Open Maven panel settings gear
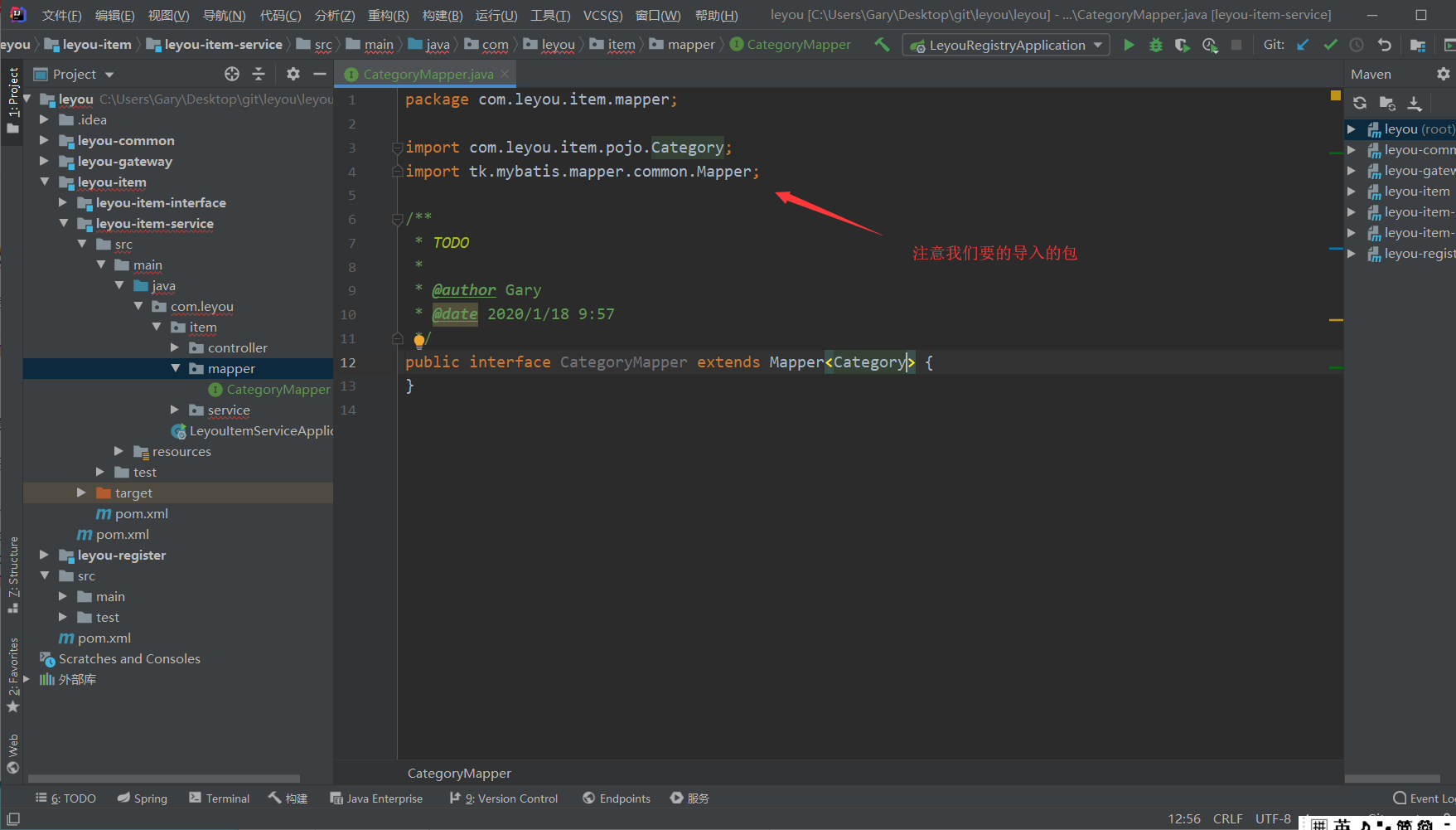1456x830 pixels. [x=1444, y=74]
